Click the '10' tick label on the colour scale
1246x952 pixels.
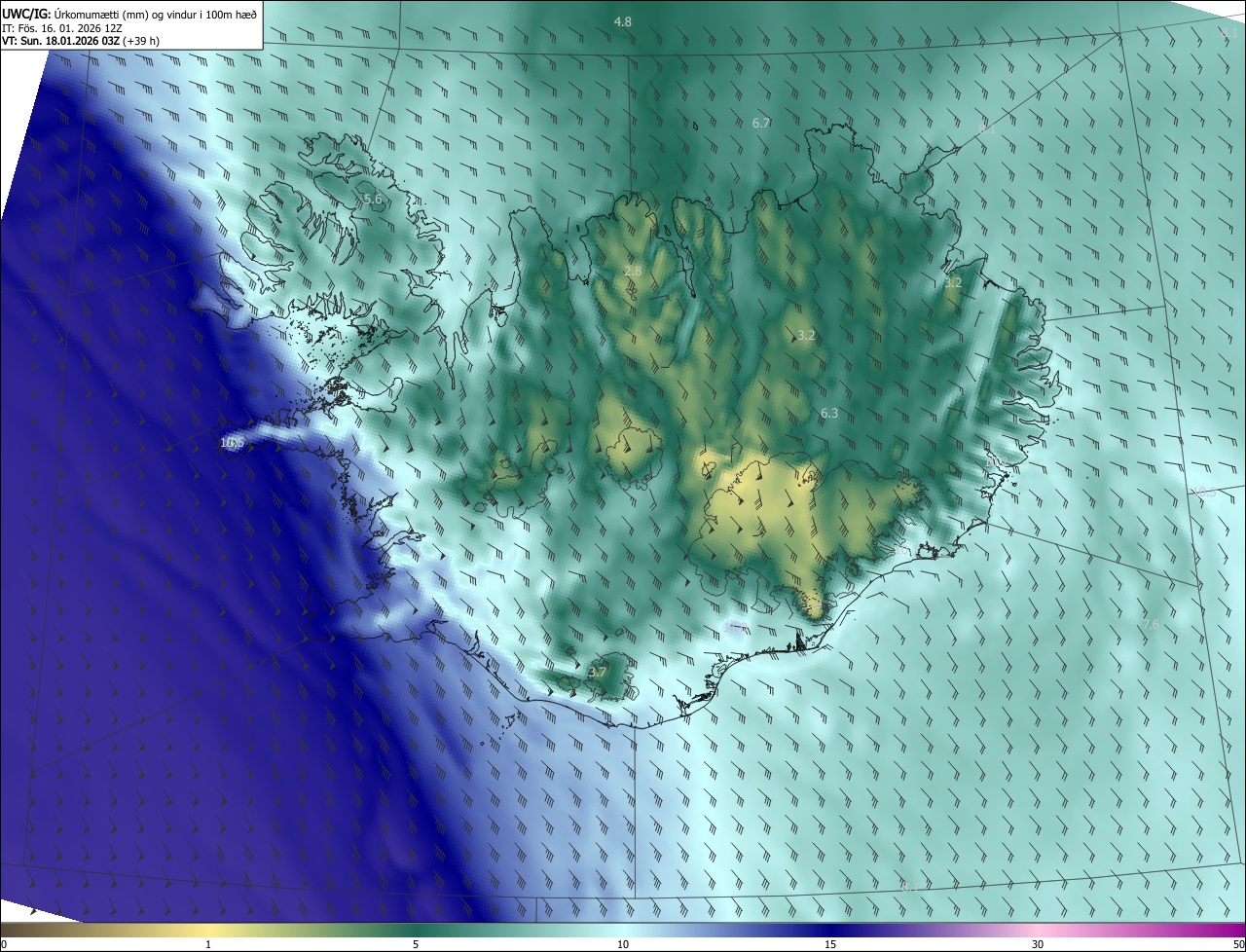(623, 944)
